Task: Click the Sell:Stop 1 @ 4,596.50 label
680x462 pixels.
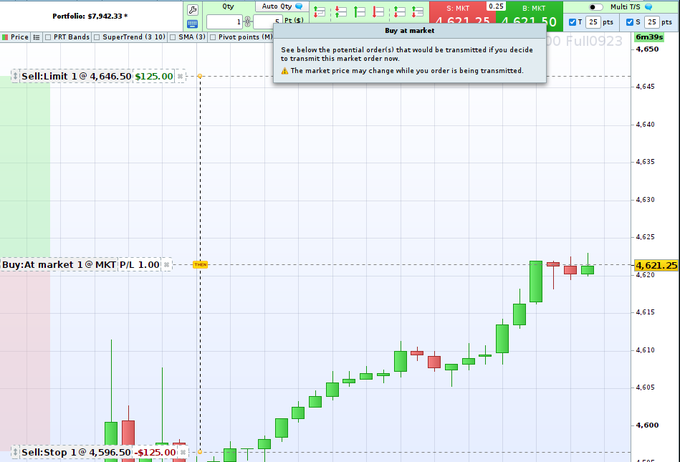Action: click(76, 452)
